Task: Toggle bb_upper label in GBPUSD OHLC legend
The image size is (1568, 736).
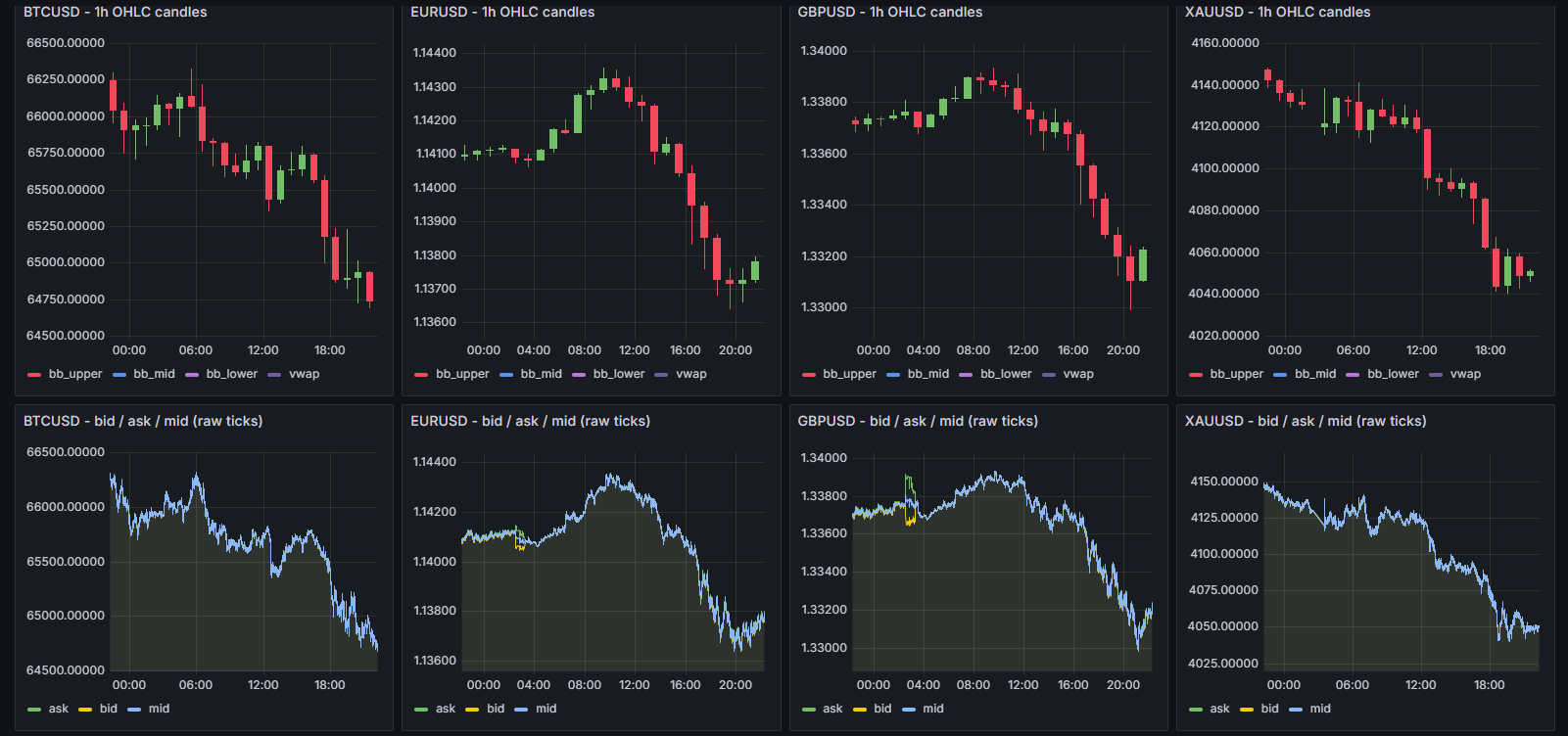Action: pos(850,374)
